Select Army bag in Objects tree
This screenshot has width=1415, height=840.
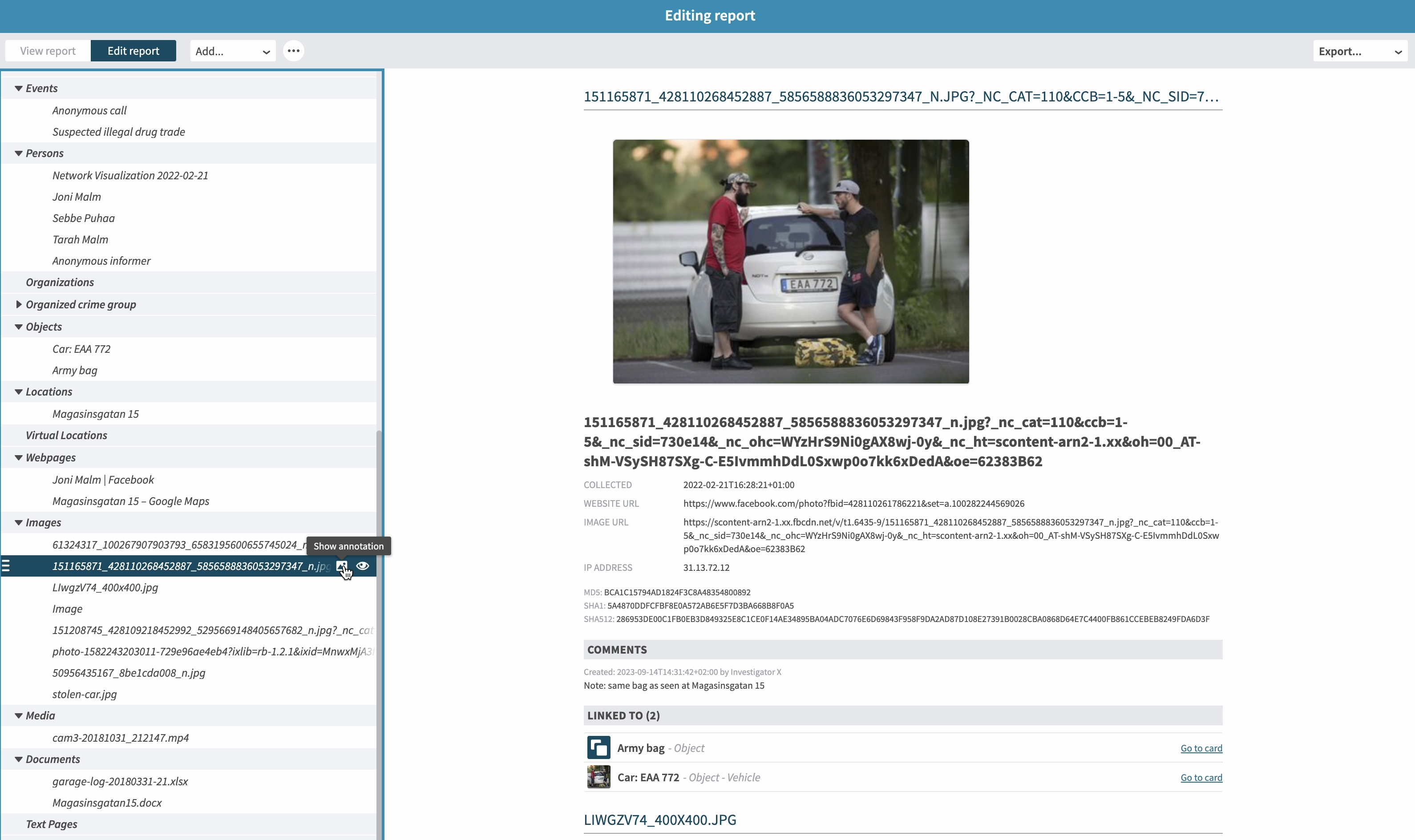(x=75, y=371)
